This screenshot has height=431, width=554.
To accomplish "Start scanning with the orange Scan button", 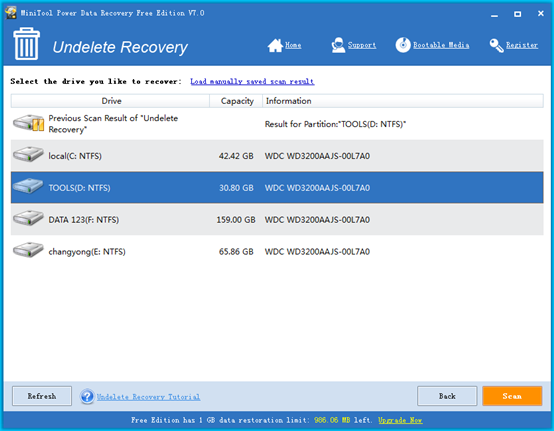I will point(512,396).
